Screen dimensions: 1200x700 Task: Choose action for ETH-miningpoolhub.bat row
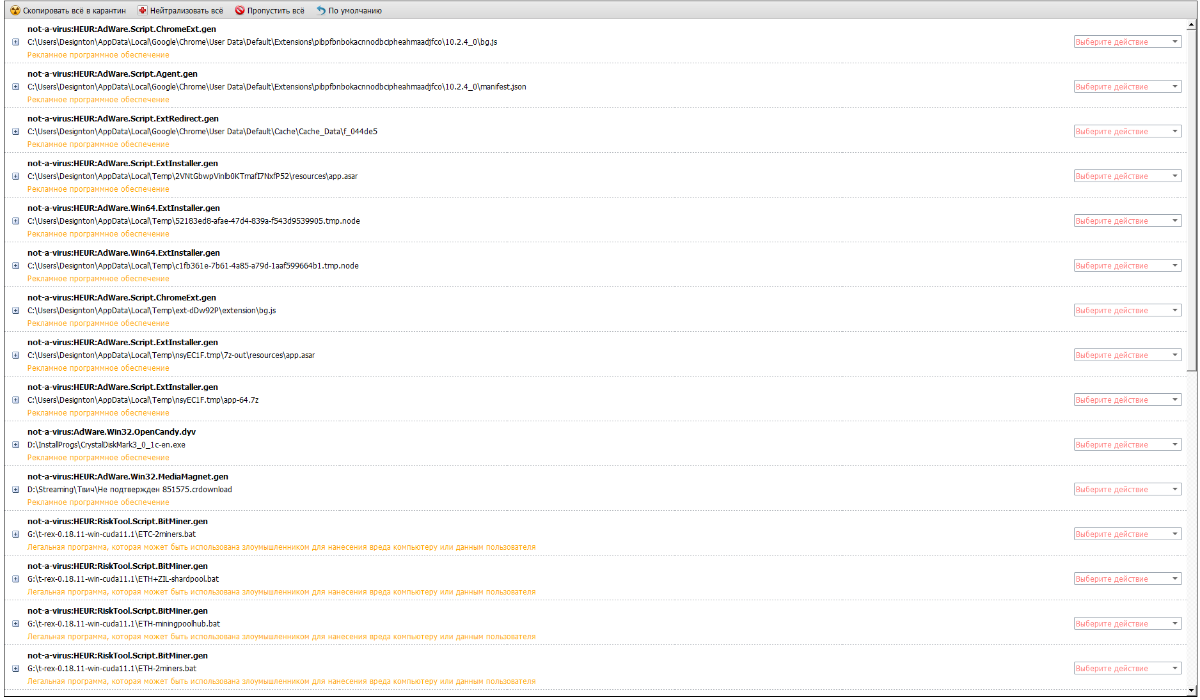[1127, 623]
